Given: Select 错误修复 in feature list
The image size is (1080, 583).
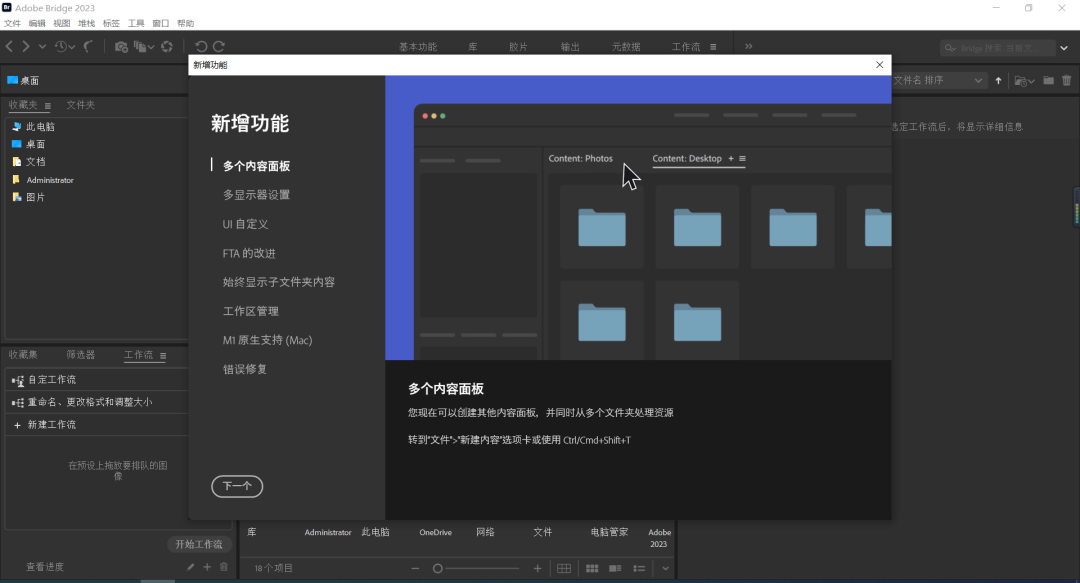Looking at the screenshot, I should click(245, 369).
